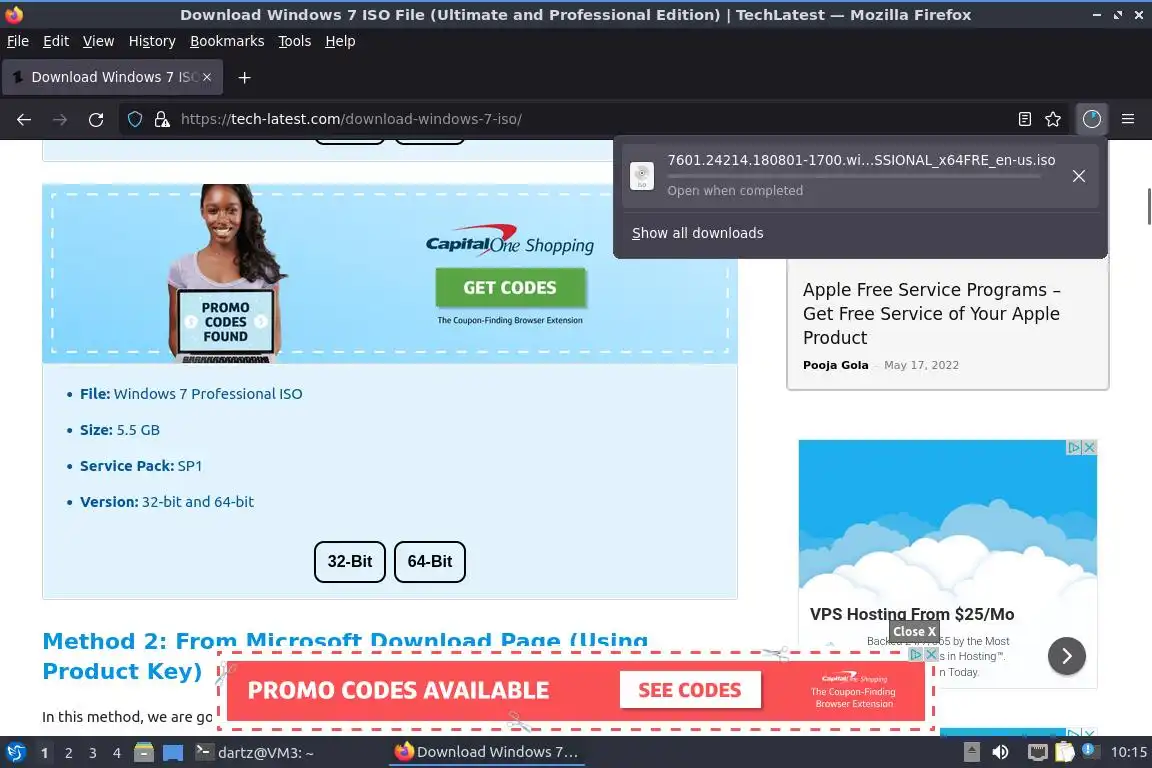The height and width of the screenshot is (768, 1152).
Task: Click the ISO file icon in downloads
Action: tap(641, 176)
